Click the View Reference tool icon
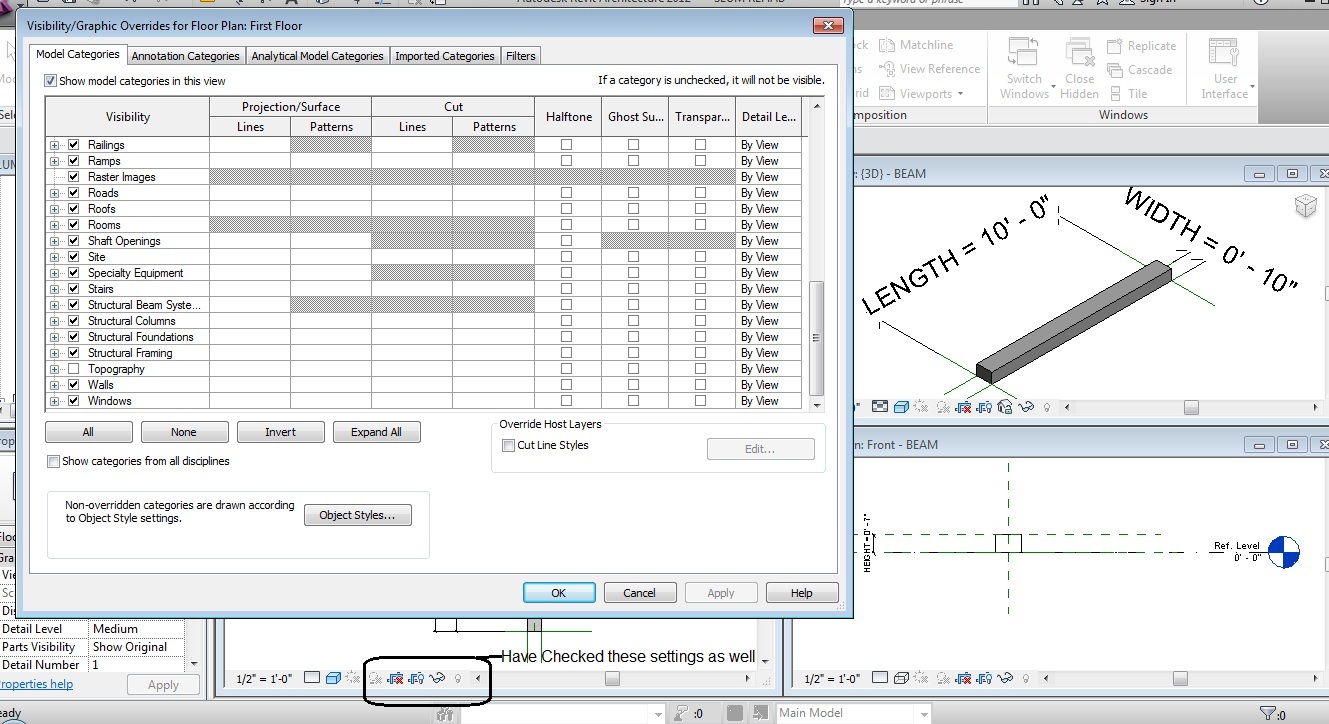 pyautogui.click(x=887, y=69)
